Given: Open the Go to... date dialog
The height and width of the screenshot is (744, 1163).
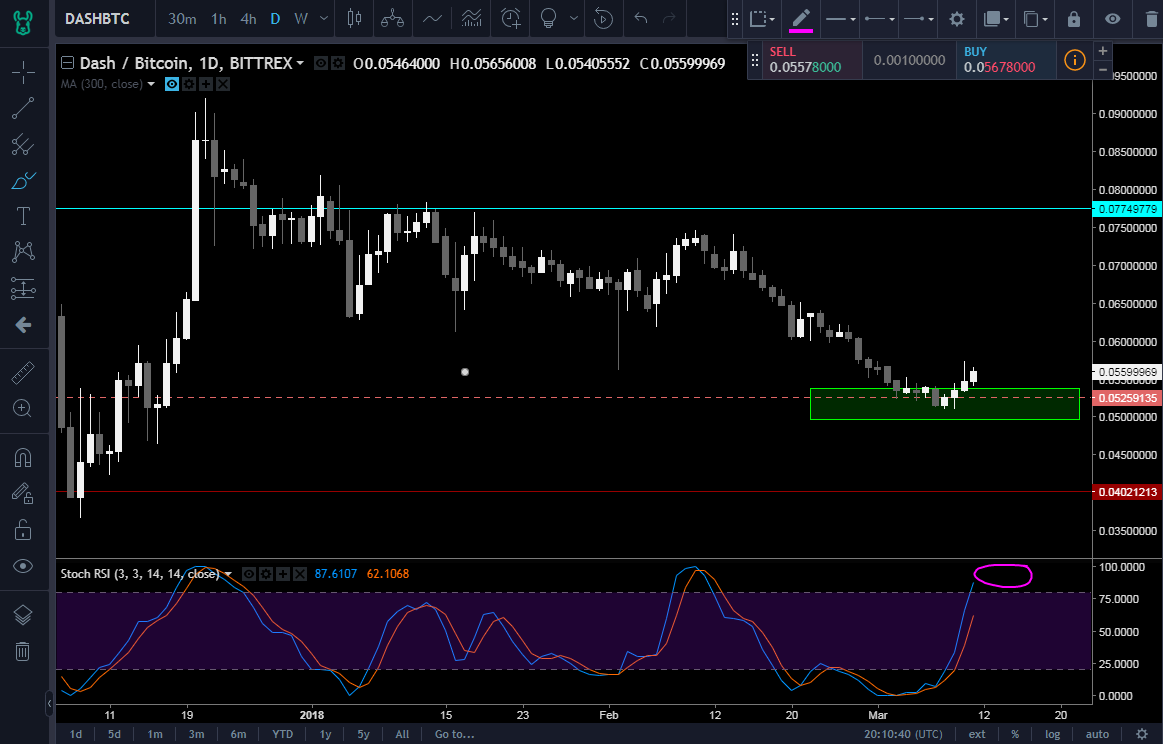Looking at the screenshot, I should (455, 734).
